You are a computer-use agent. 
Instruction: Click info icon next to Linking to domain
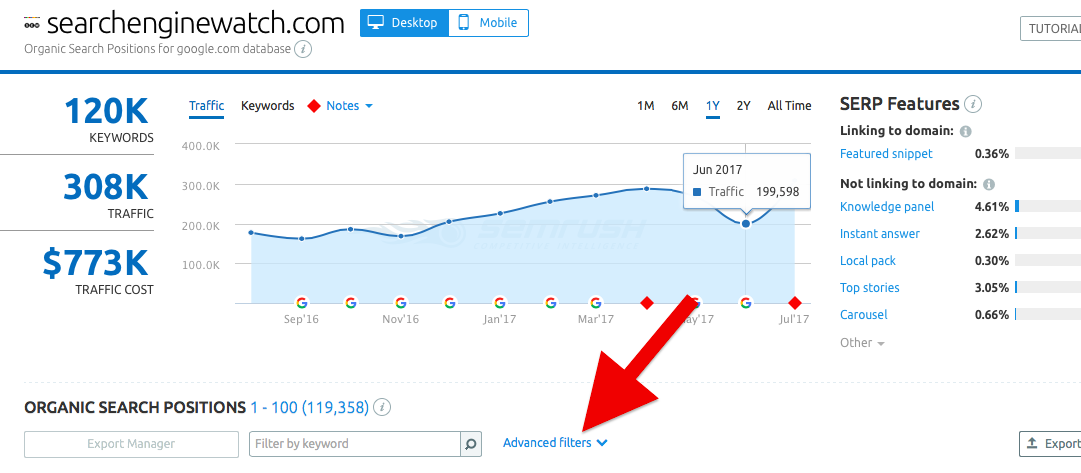[x=966, y=131]
